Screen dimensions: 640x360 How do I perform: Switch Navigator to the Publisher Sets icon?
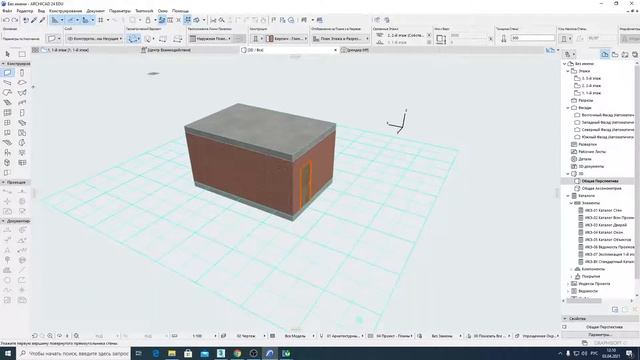pos(635,54)
